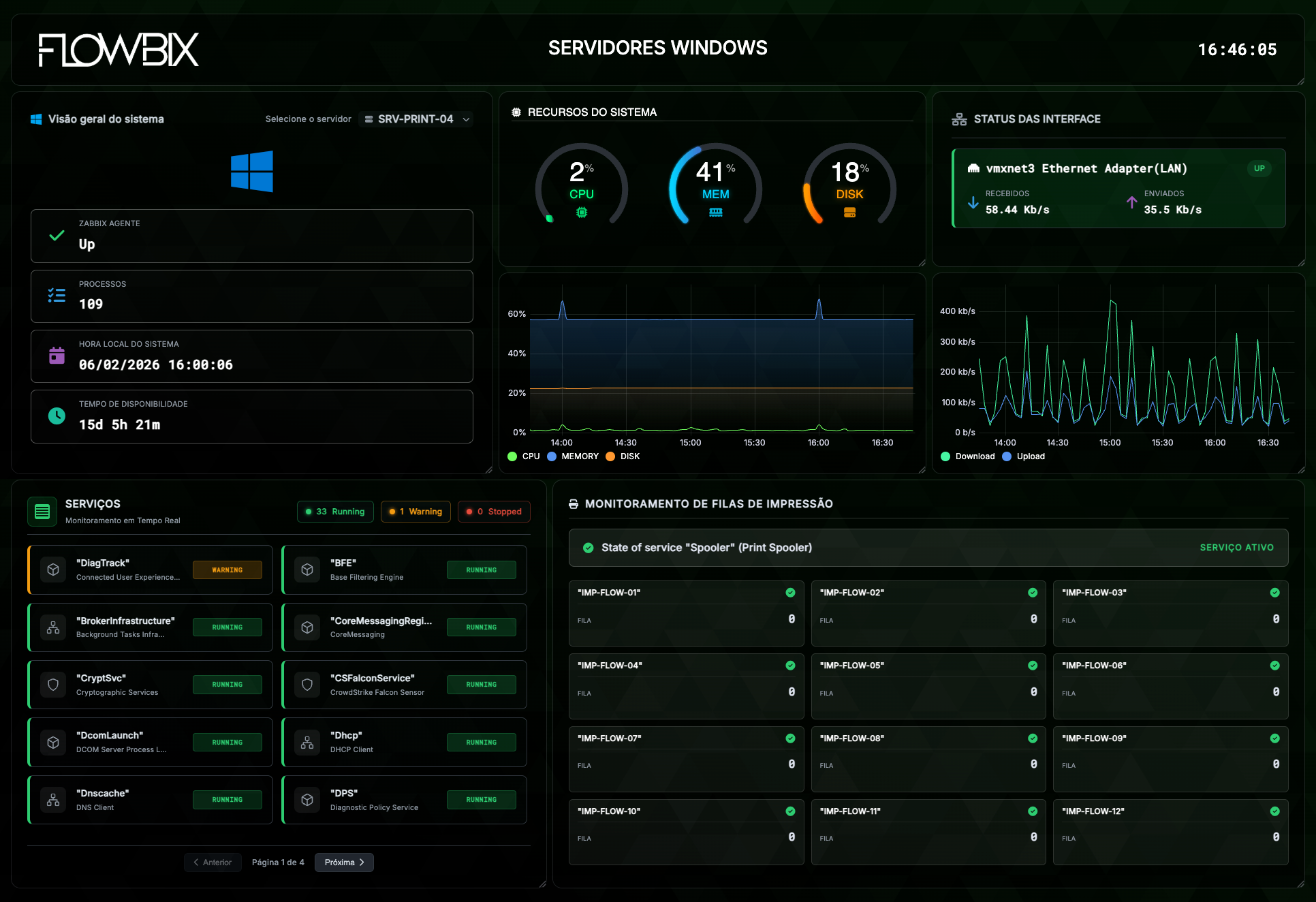Click the SERVIDORES WINDOWS title
1316x902 pixels.
[x=658, y=48]
